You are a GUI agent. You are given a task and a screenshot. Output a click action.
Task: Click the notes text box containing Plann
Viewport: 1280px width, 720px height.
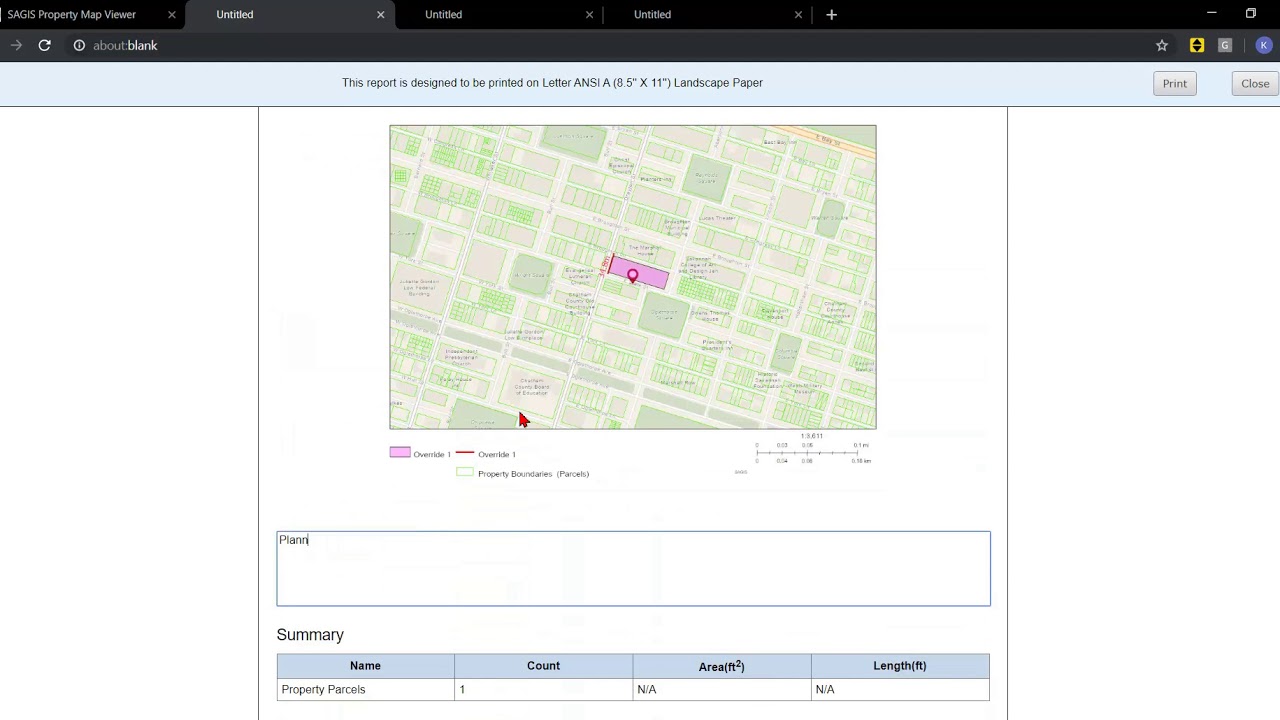[633, 568]
